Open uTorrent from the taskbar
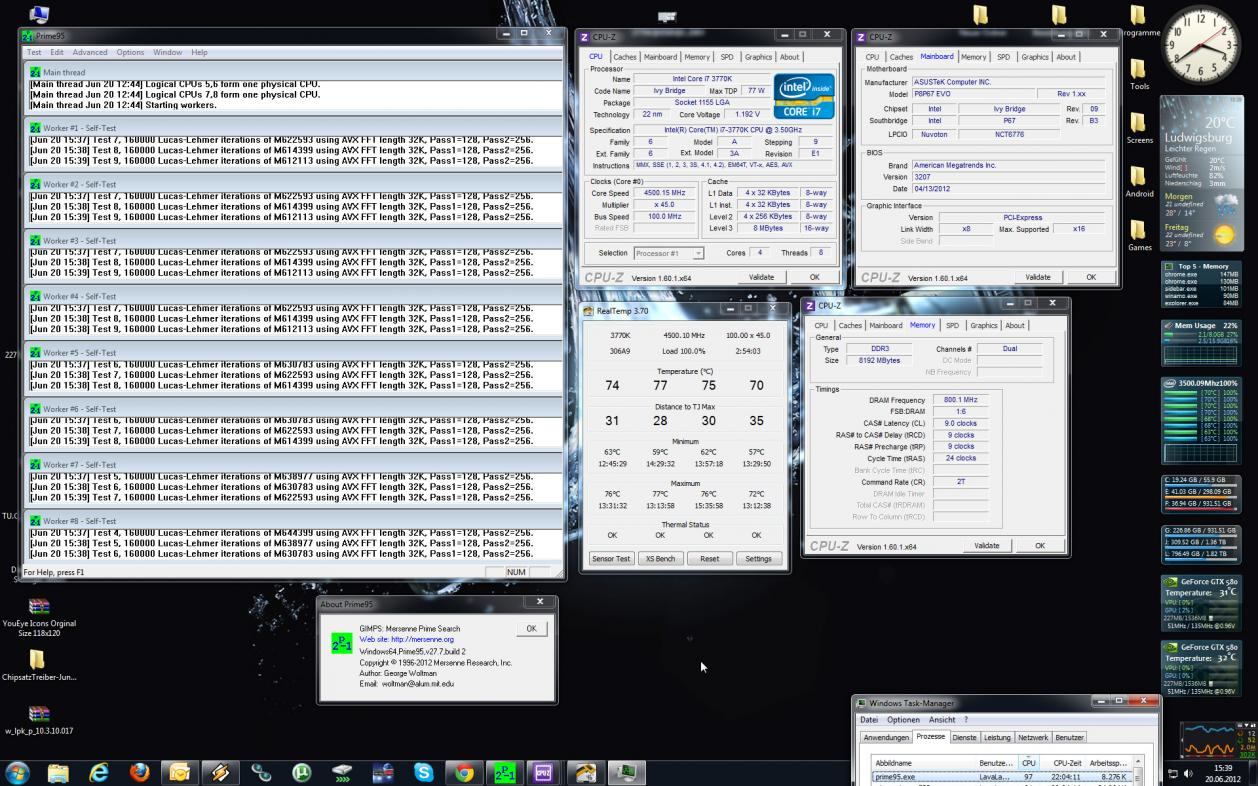This screenshot has width=1258, height=786. [301, 772]
